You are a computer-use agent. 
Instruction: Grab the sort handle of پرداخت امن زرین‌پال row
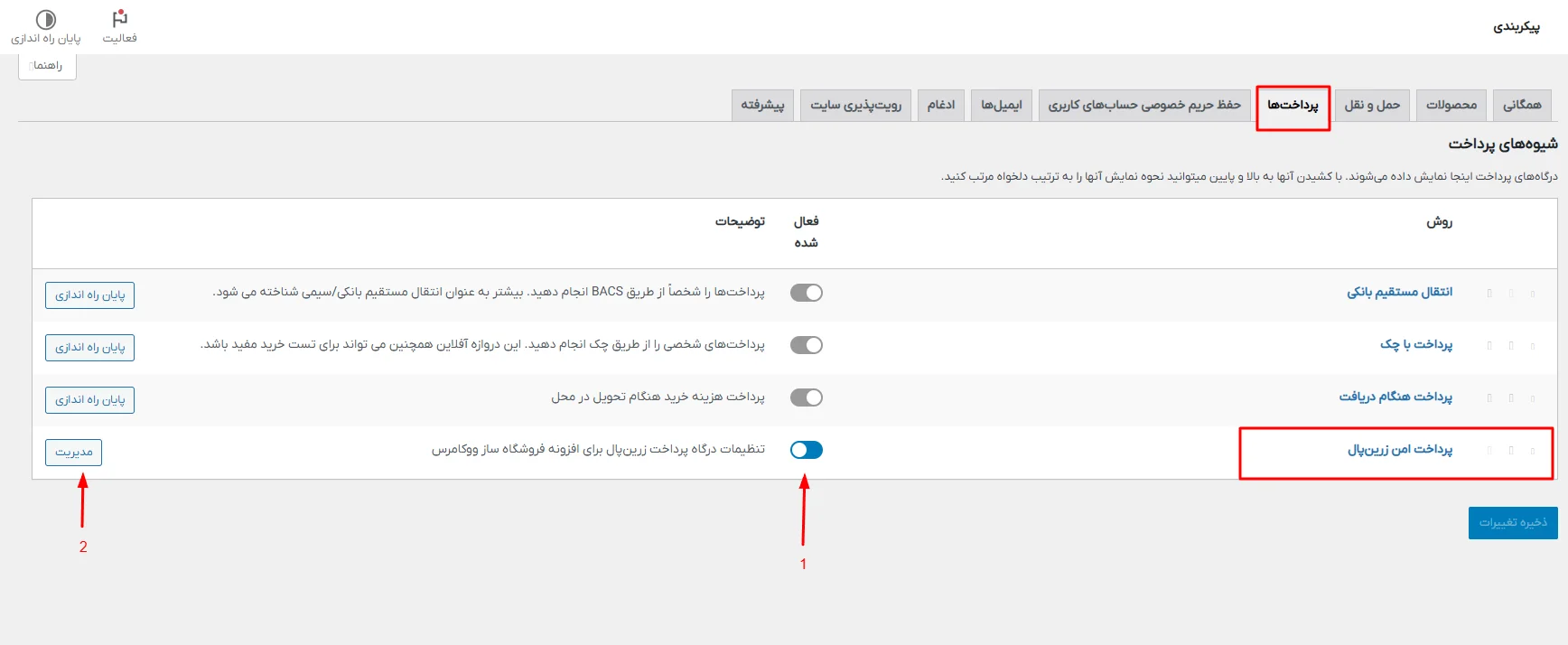pos(1533,450)
